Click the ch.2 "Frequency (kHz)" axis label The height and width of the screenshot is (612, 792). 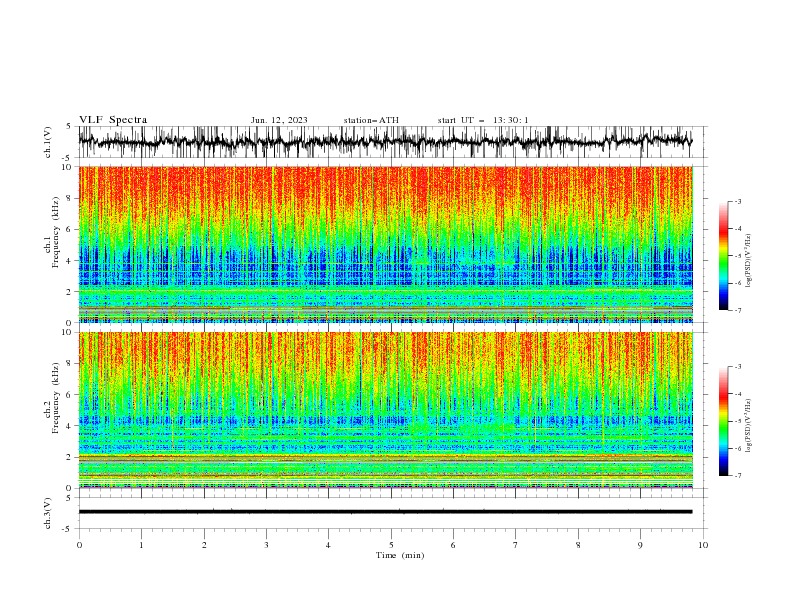point(56,397)
